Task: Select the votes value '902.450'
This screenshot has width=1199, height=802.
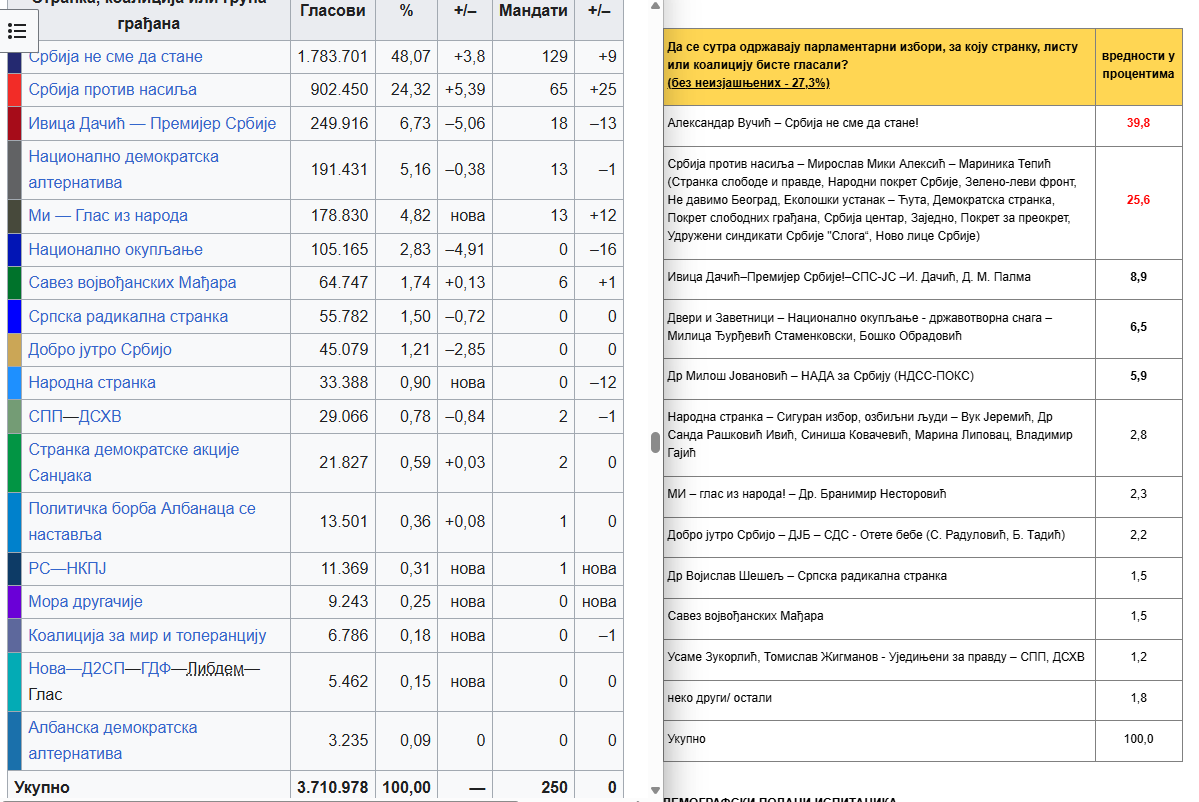Action: (339, 89)
